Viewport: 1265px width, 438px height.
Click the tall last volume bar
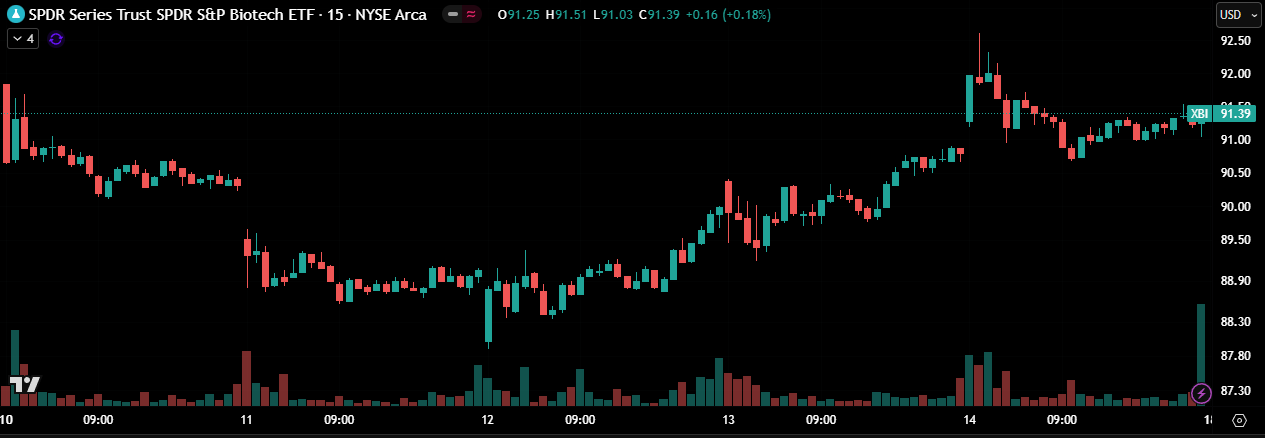coord(1201,354)
